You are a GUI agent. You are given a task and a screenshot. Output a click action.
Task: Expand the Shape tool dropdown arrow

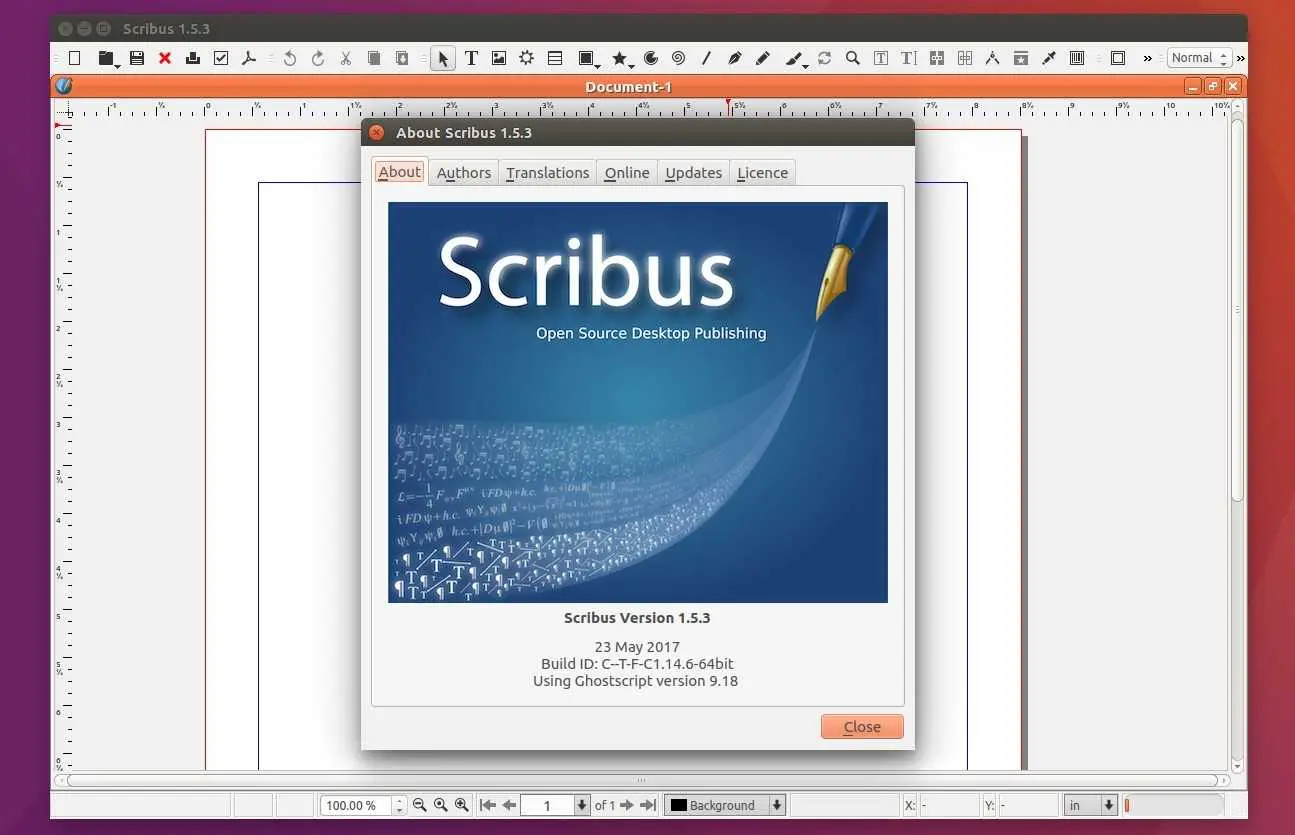[x=597, y=65]
